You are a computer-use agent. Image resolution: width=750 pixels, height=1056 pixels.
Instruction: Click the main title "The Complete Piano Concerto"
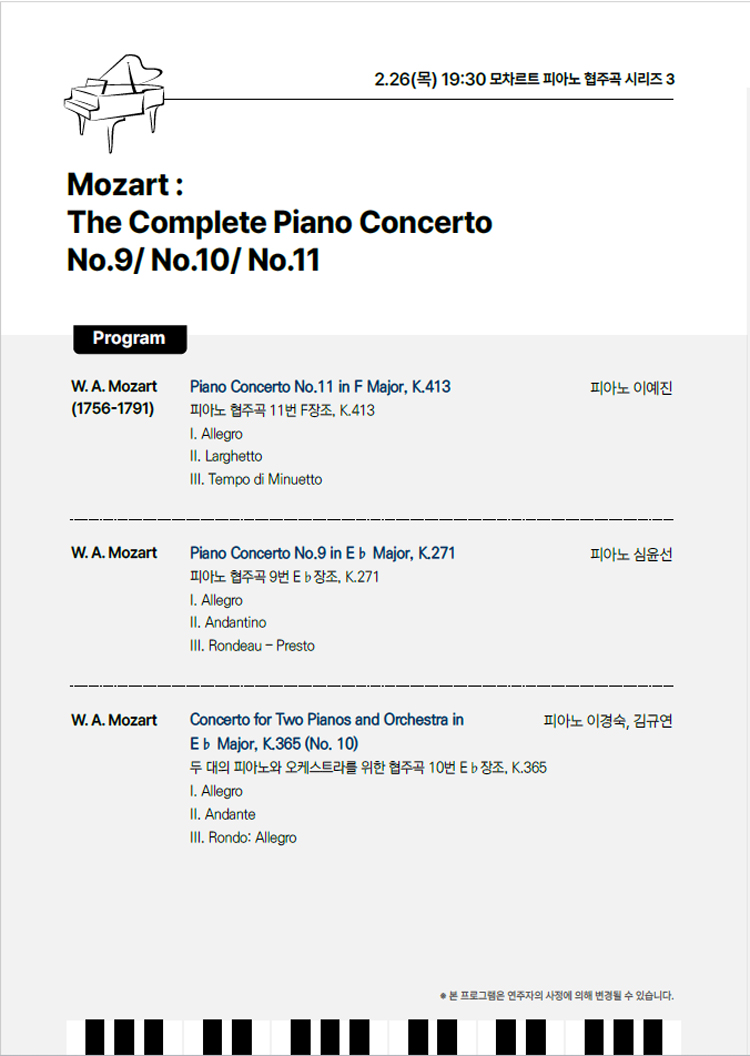pos(279,222)
